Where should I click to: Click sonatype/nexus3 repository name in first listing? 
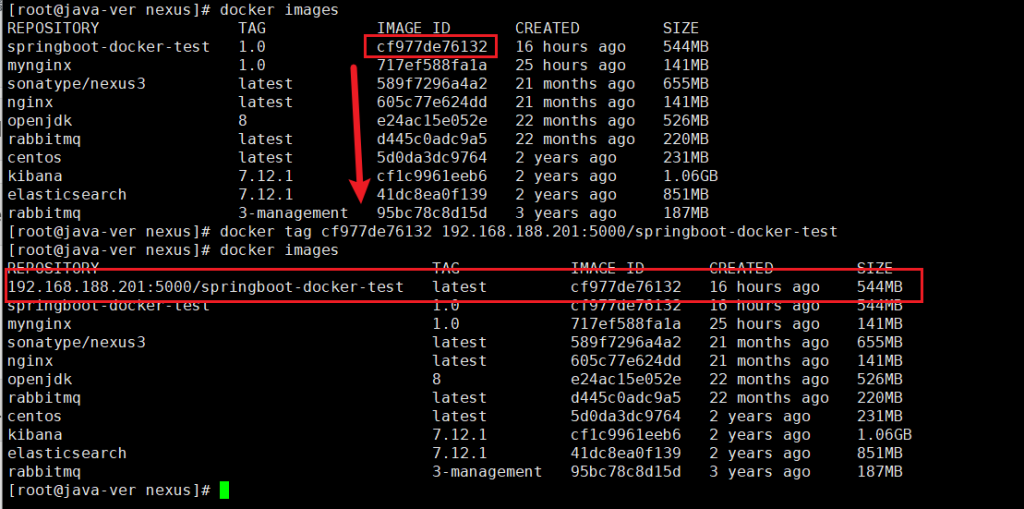pos(76,84)
